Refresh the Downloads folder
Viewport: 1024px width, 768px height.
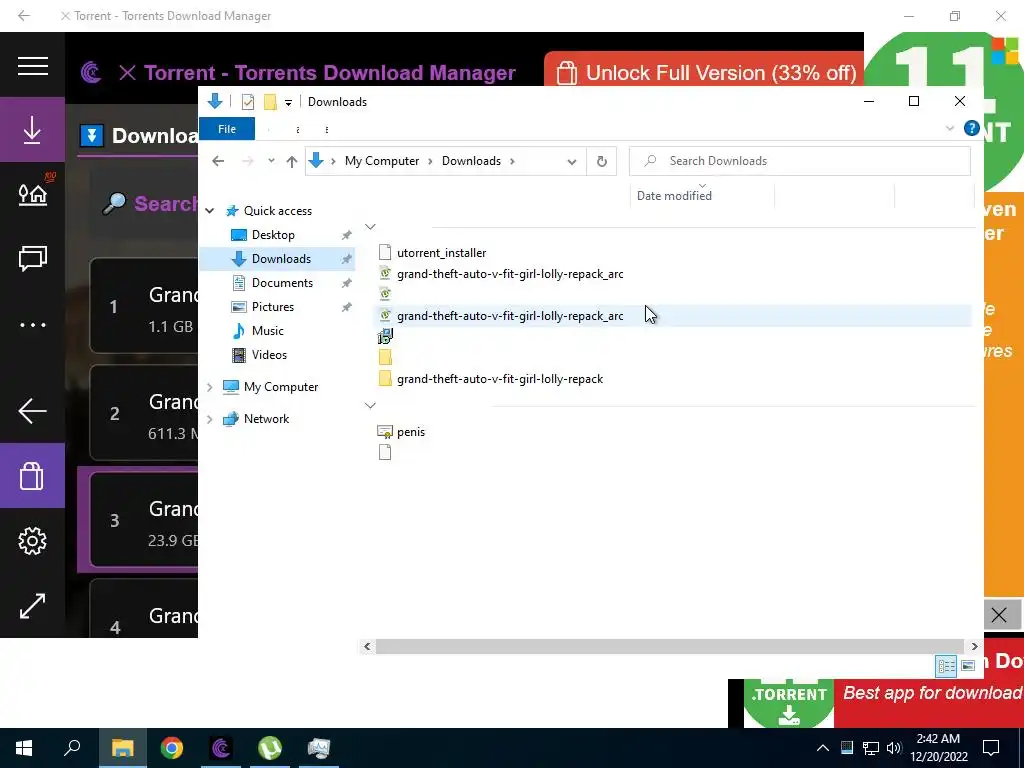coord(601,161)
